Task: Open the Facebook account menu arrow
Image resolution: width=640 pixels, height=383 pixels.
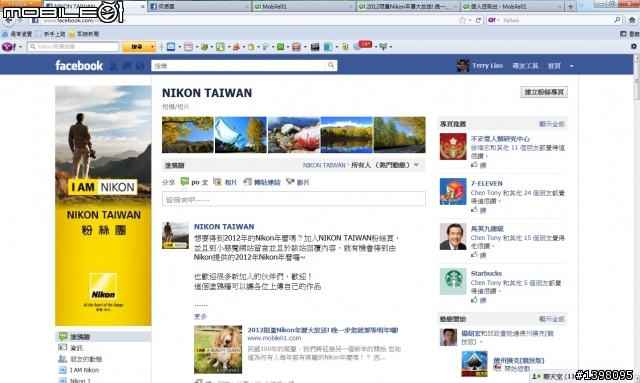Action: (x=571, y=66)
